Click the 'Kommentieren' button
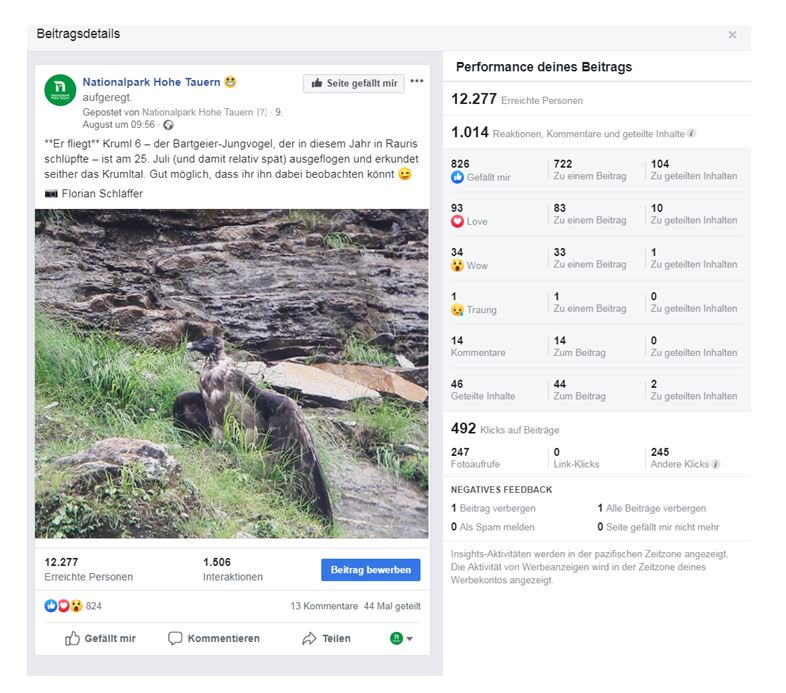The width and height of the screenshot is (786, 693). 214,638
